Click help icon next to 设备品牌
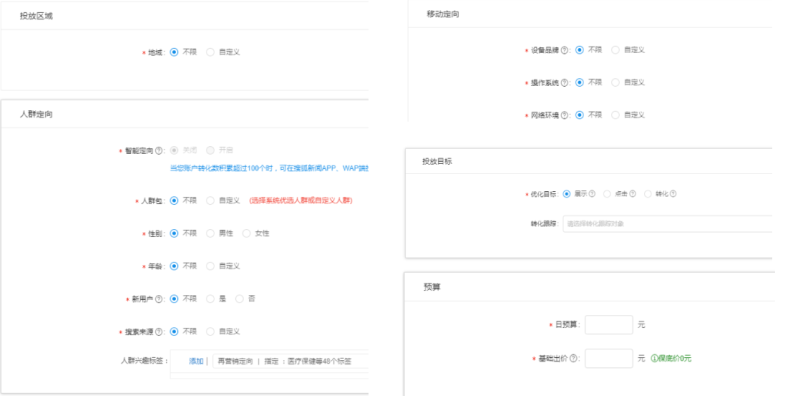This screenshot has width=800, height=396. tap(564, 50)
